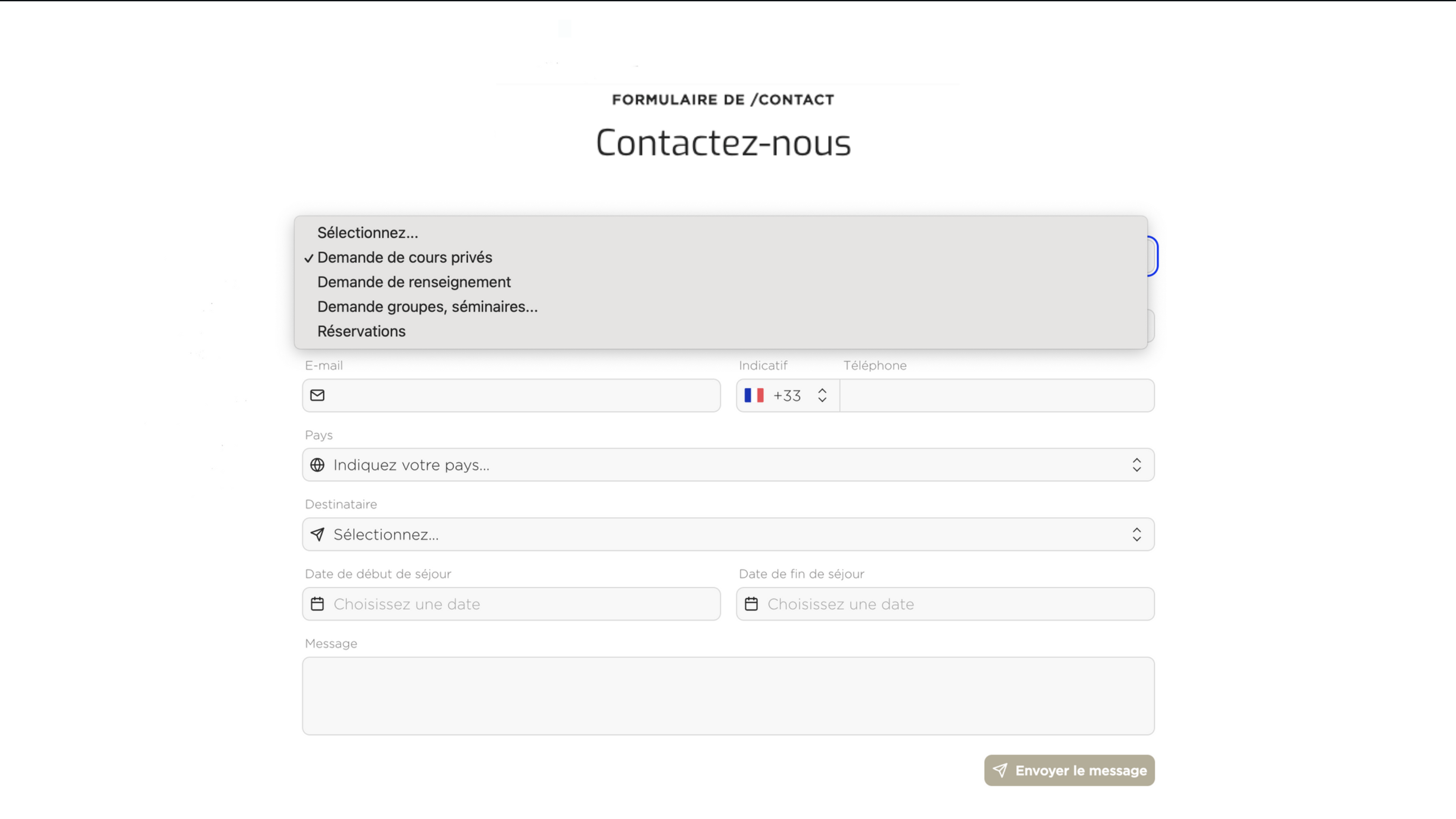Select Demande groupes, séminaires... option

(427, 306)
